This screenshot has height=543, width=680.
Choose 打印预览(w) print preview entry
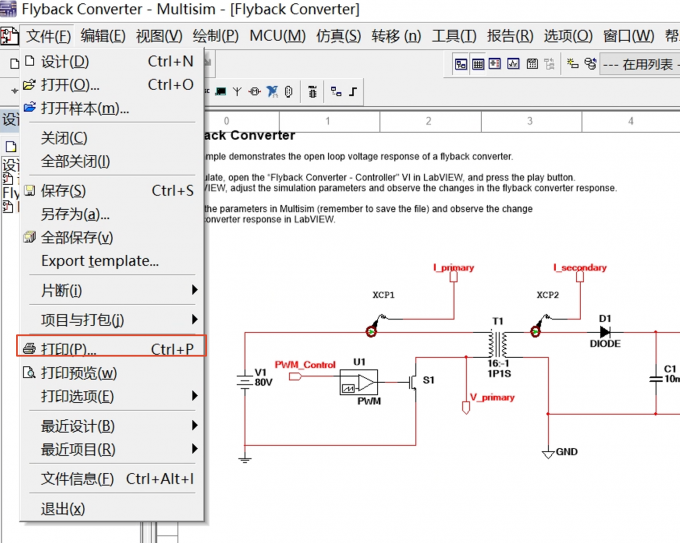coord(111,373)
